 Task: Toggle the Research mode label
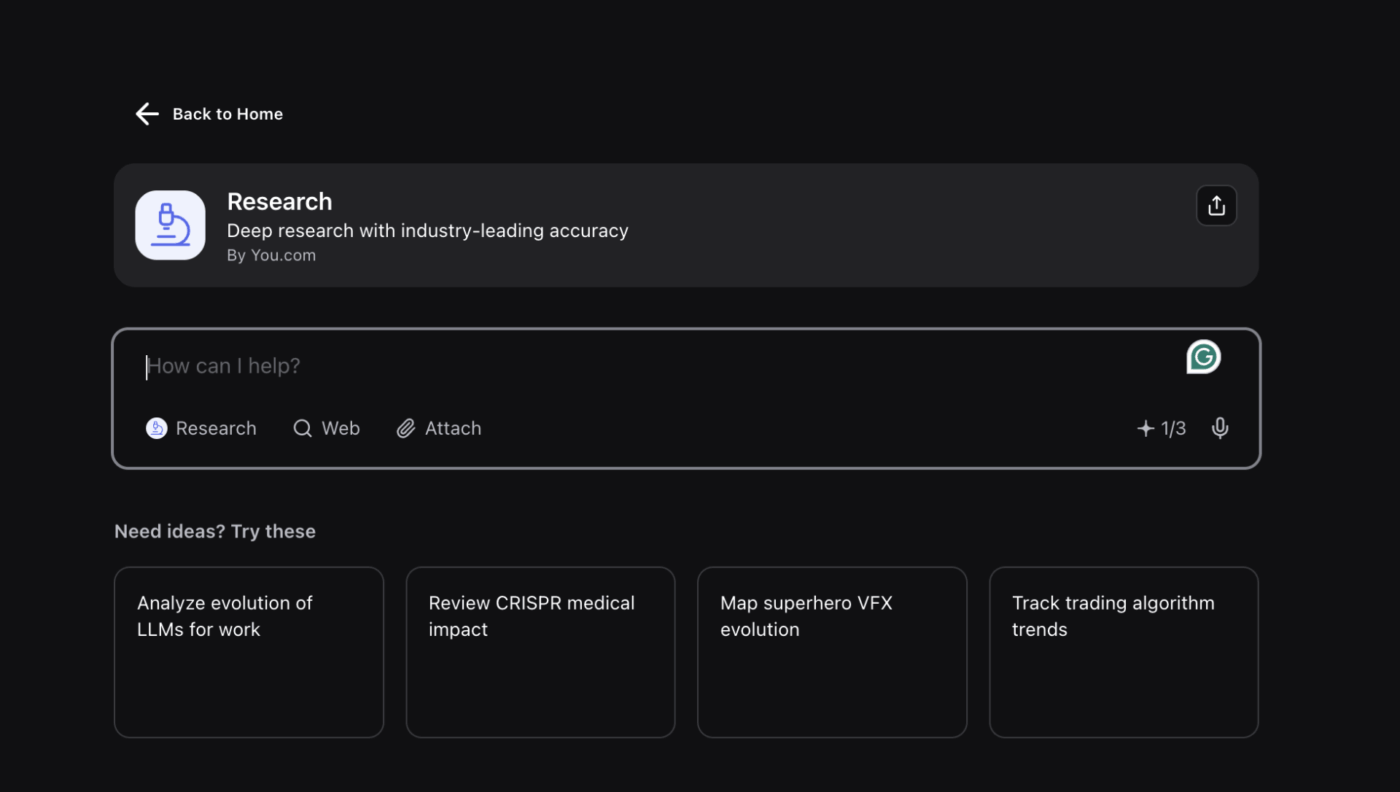tap(216, 428)
